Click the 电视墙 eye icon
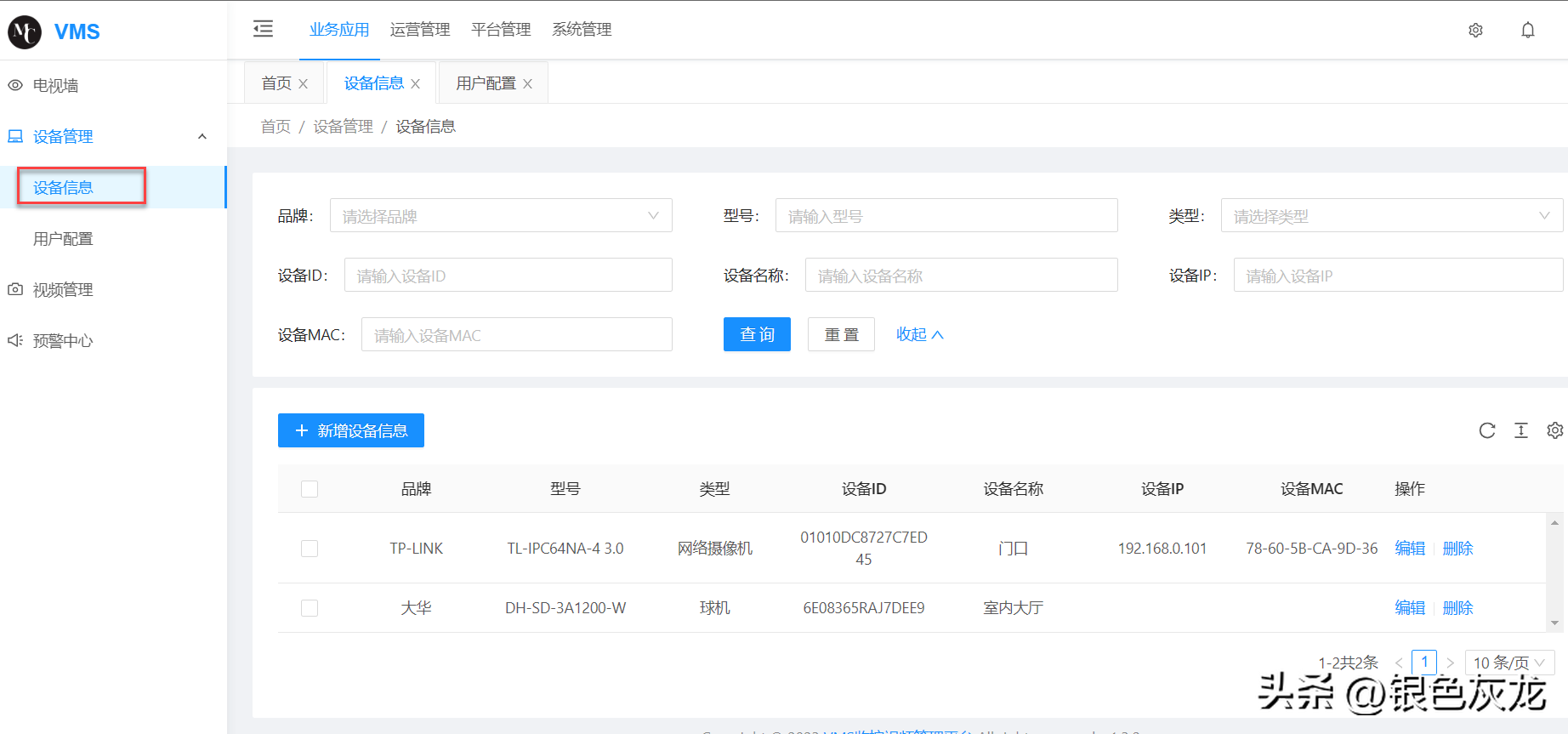The width and height of the screenshot is (1568, 734). (x=15, y=85)
